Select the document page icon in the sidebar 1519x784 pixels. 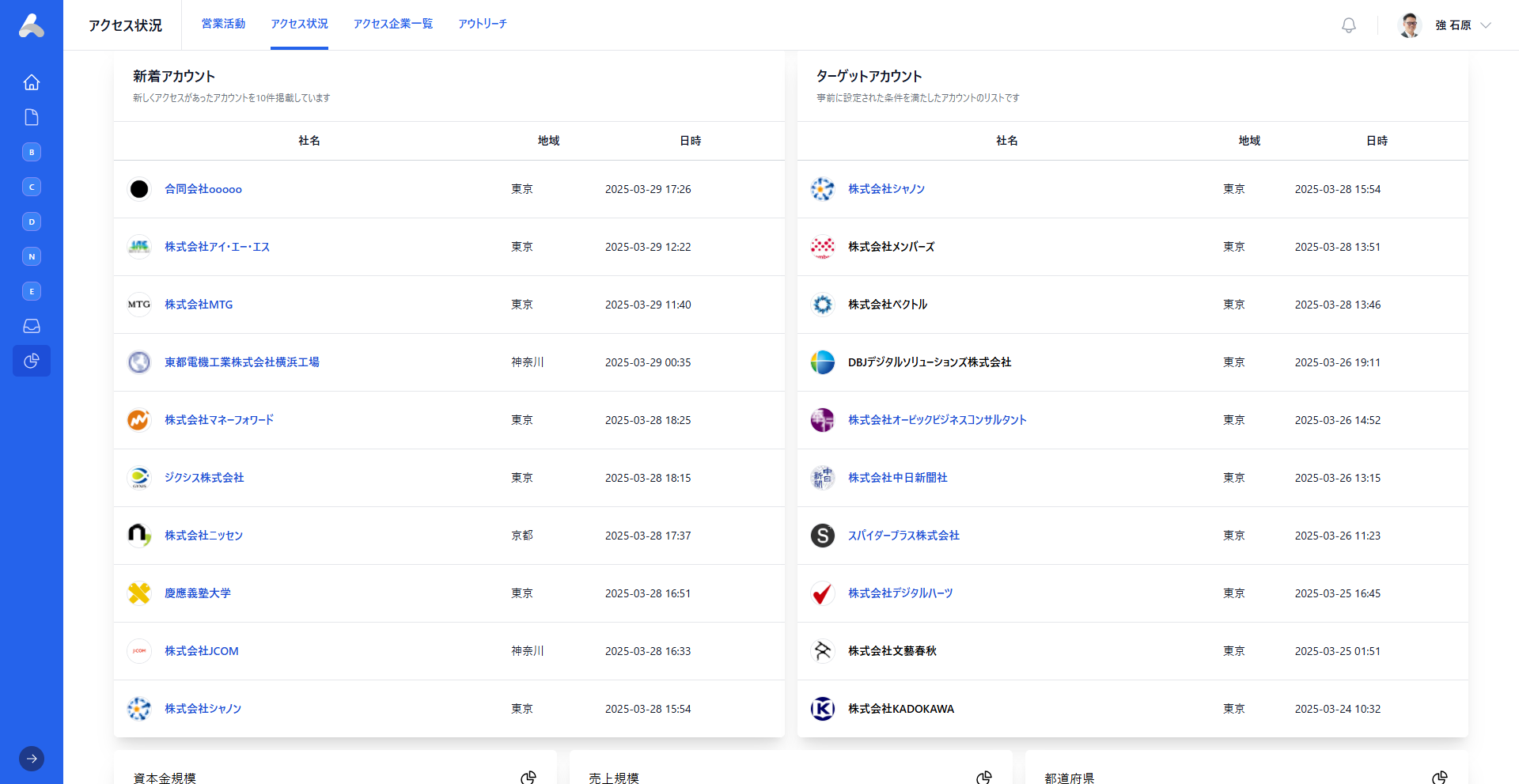click(31, 117)
